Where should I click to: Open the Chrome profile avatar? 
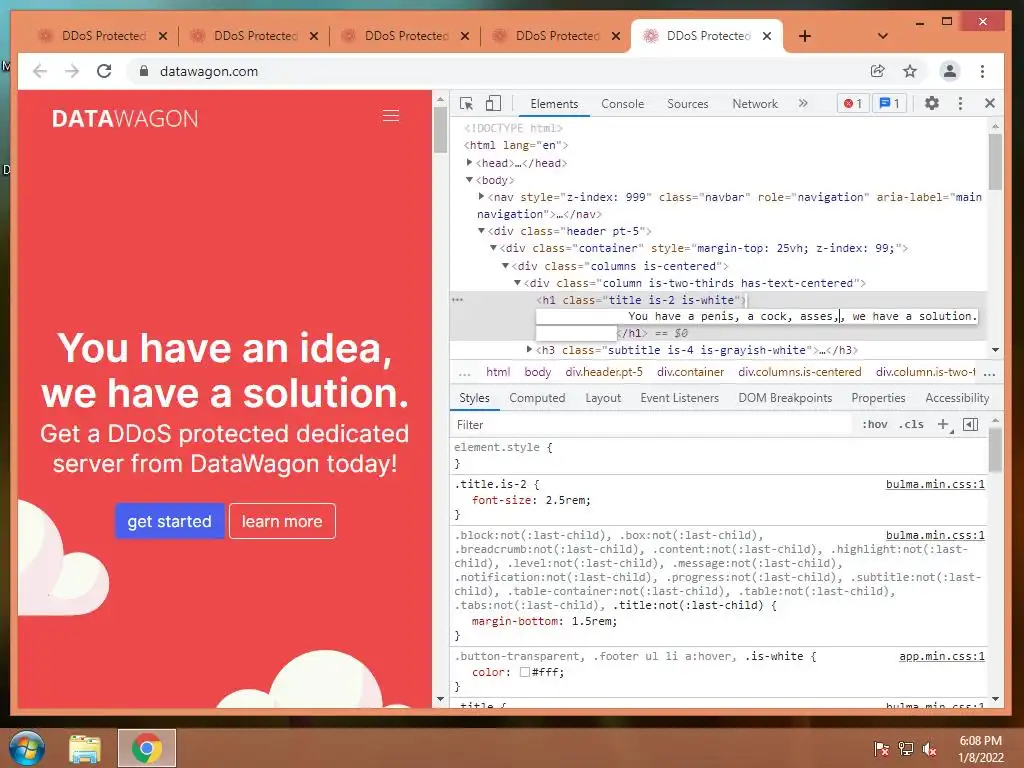click(x=950, y=71)
